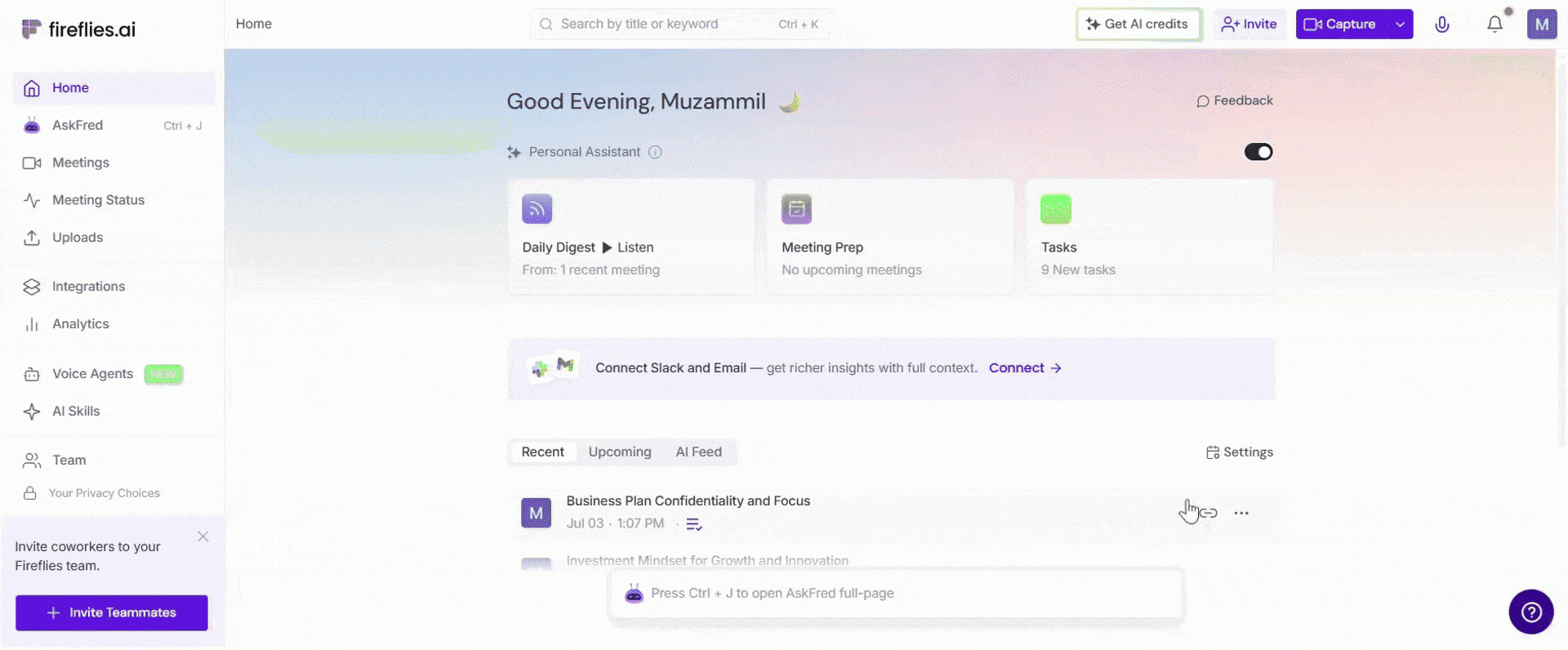Close the invite coworkers card
The height and width of the screenshot is (650, 1568).
click(203, 536)
